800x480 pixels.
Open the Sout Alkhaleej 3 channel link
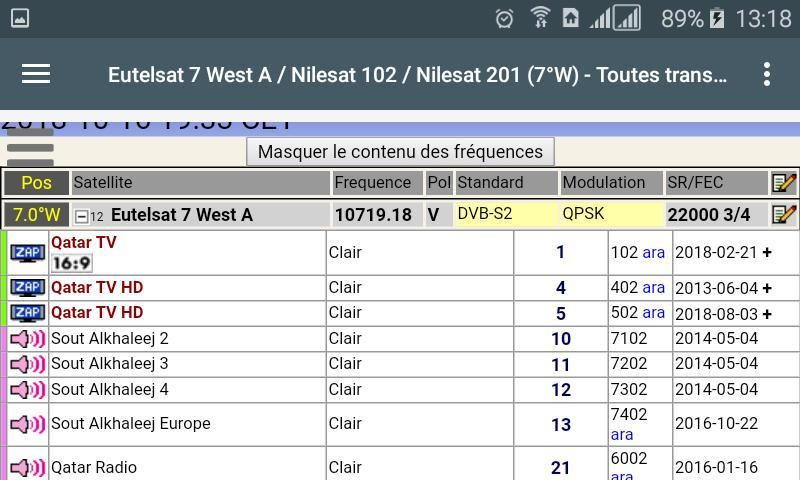[x=110, y=364]
